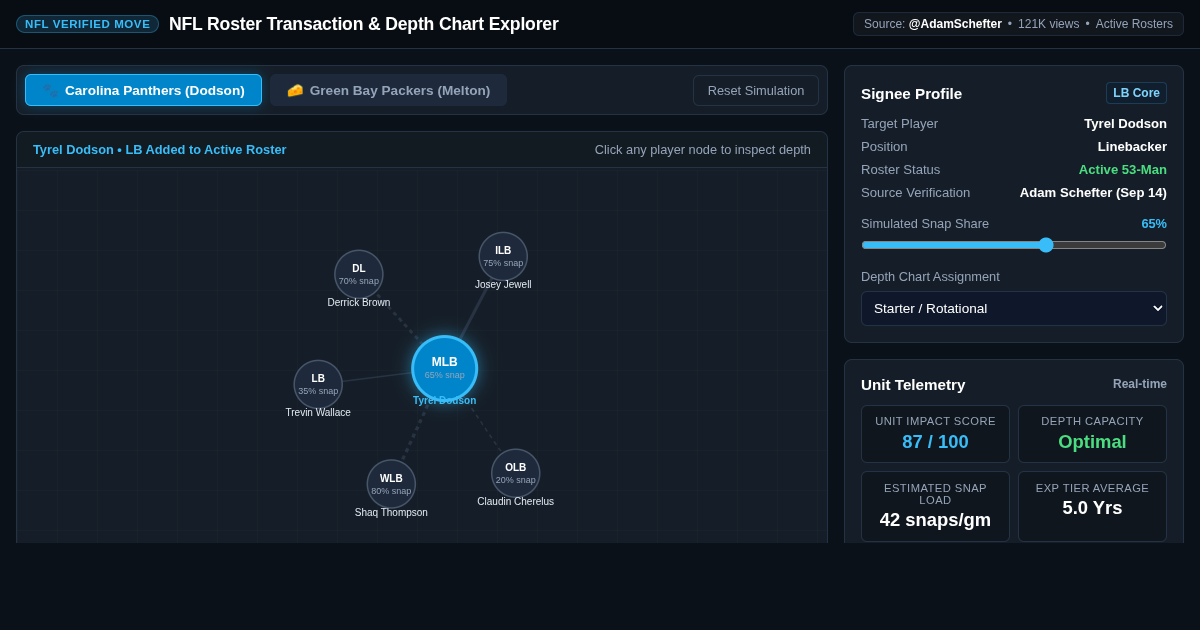Click the Unit Telemetry heading
Viewport: 1200px width, 630px height.
pos(913,384)
